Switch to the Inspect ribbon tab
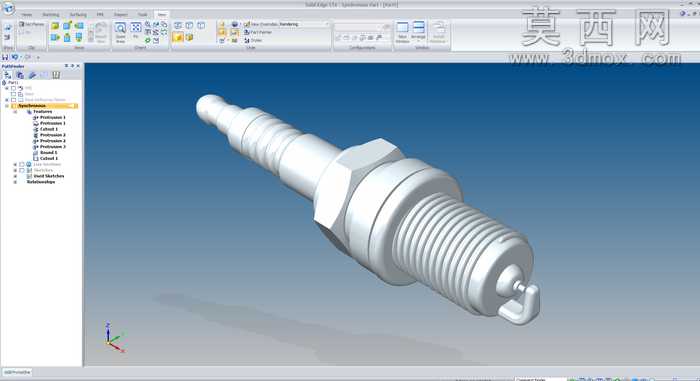 point(121,15)
